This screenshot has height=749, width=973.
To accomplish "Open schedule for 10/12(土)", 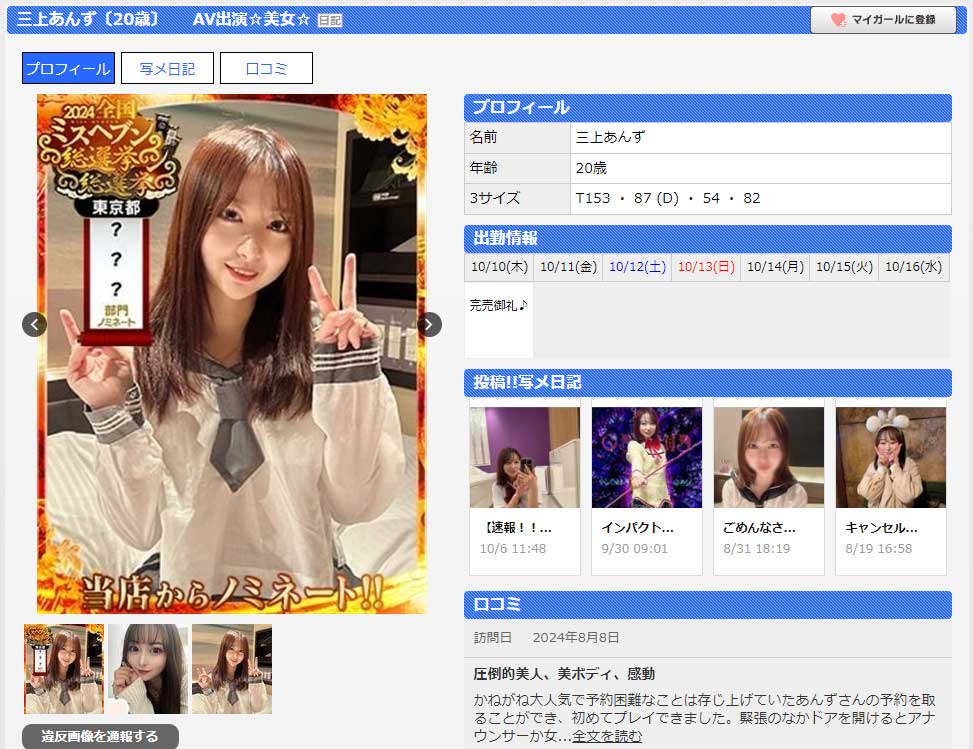I will 637,267.
